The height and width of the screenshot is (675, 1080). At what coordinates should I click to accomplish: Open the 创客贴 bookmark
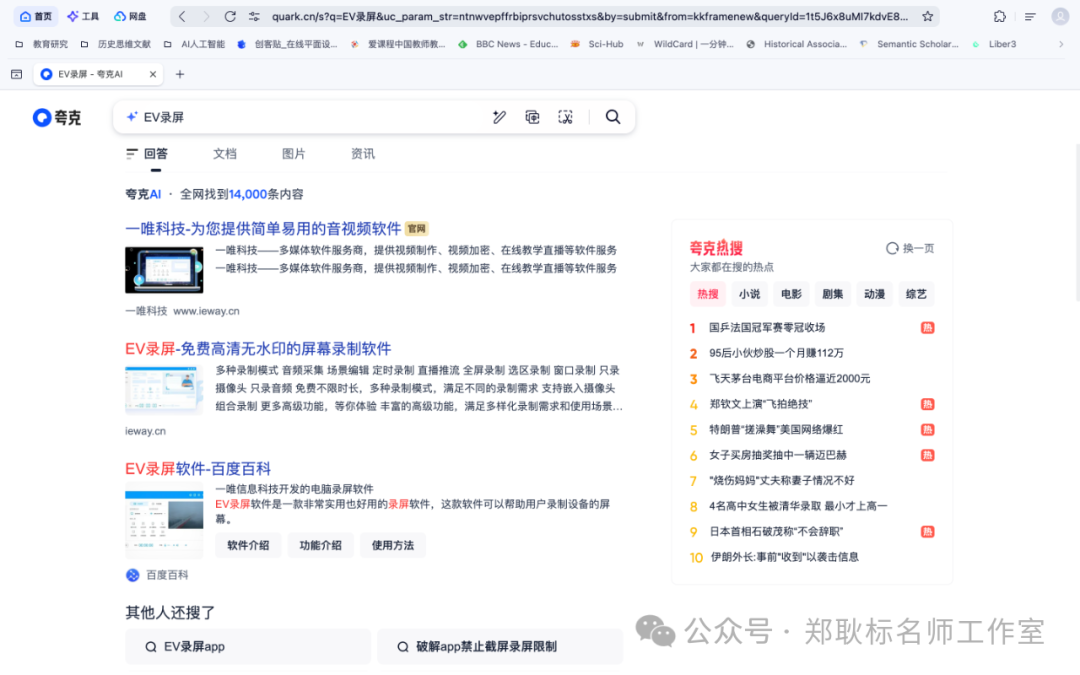[x=287, y=44]
